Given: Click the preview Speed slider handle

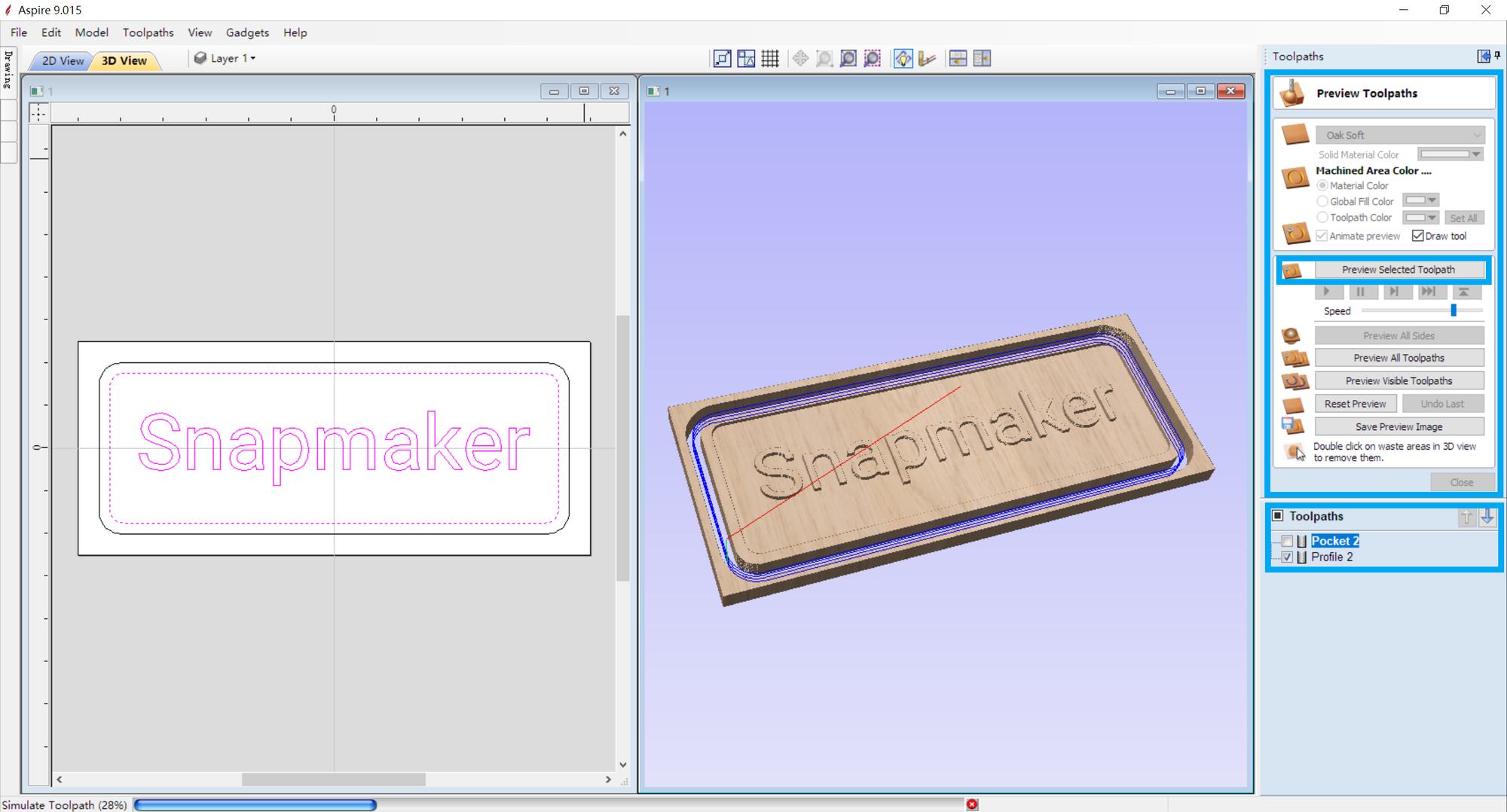Looking at the screenshot, I should point(1454,310).
